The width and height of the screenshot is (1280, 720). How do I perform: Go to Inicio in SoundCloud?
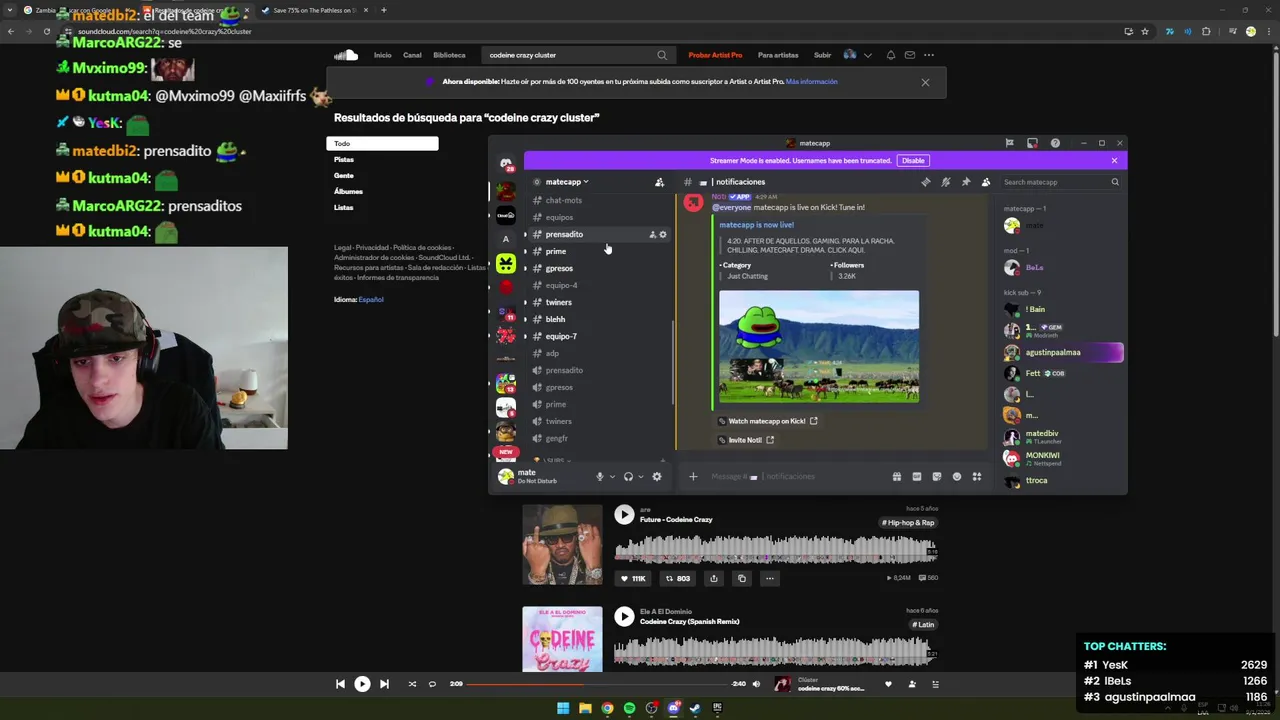[x=382, y=55]
